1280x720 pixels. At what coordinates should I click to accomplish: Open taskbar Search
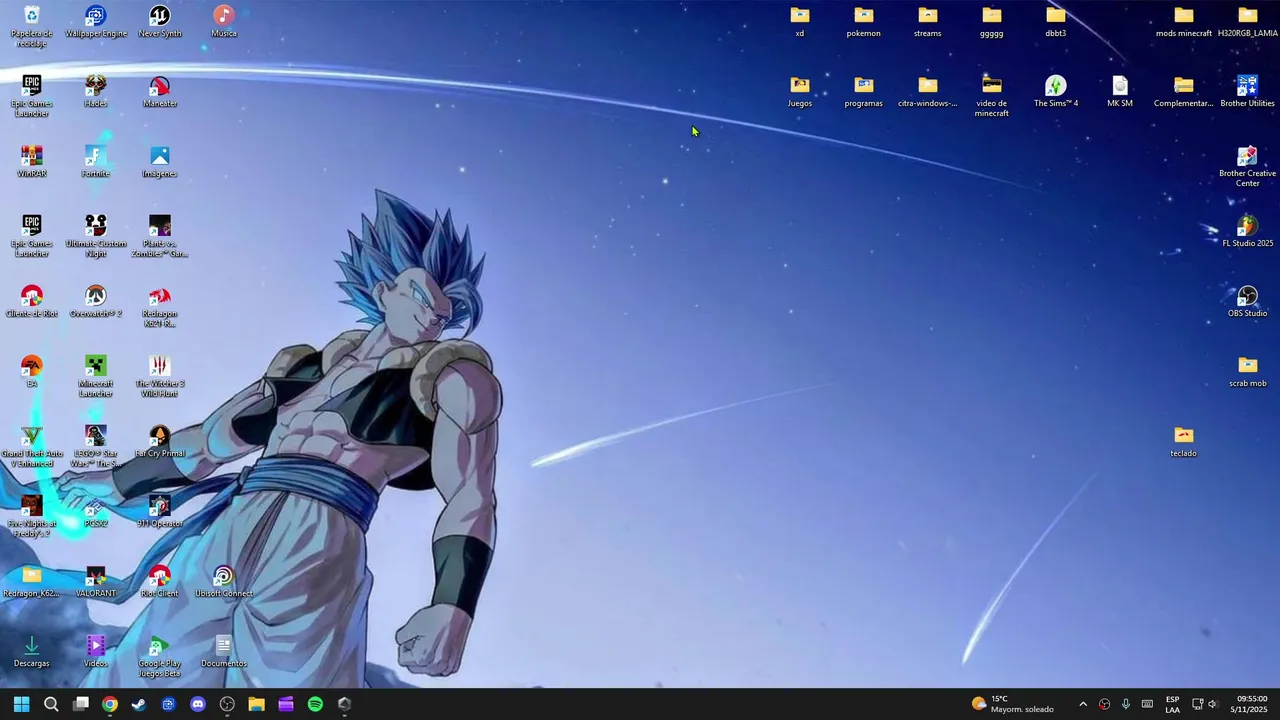coord(51,704)
